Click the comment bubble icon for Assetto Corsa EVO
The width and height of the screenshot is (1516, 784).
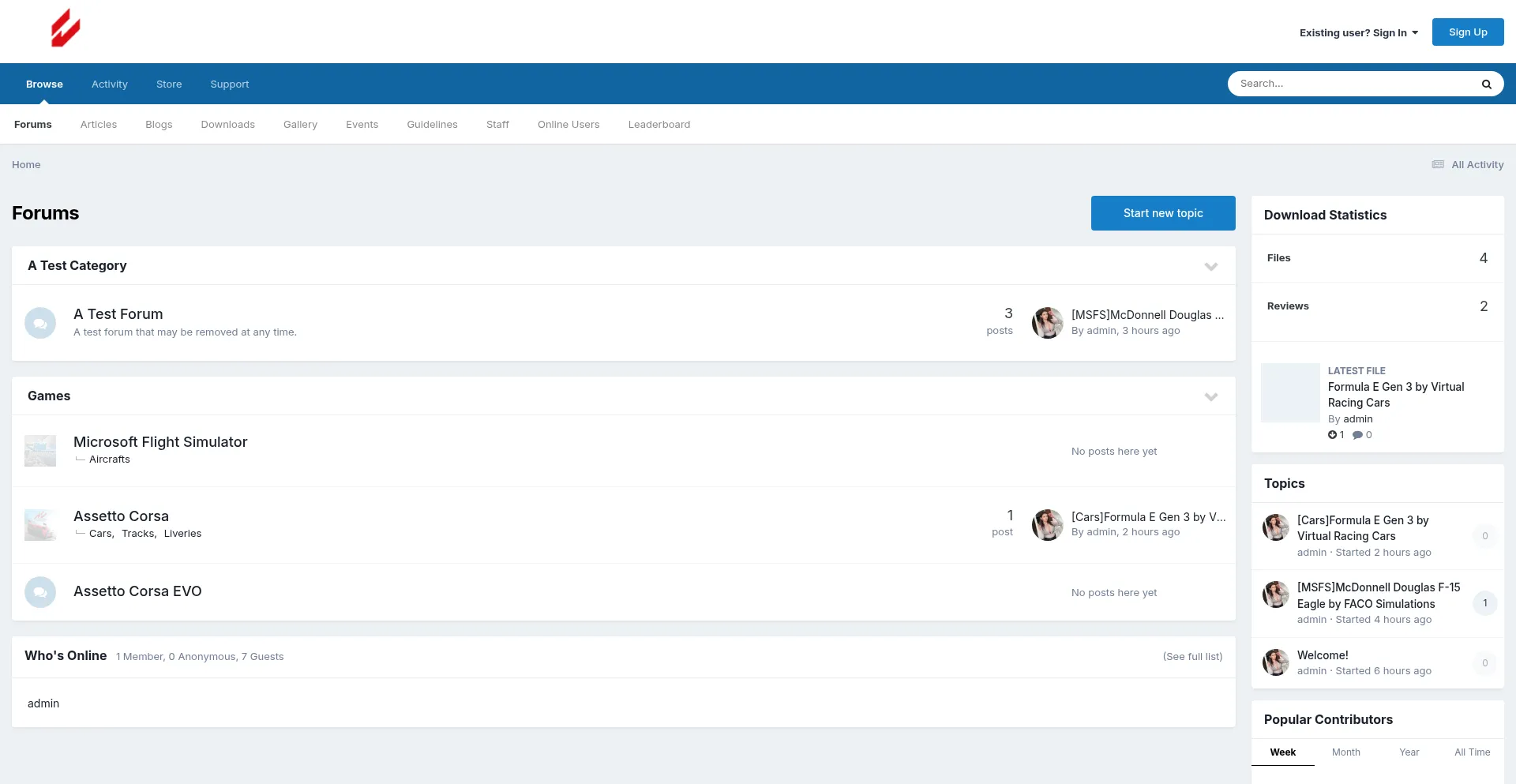click(40, 592)
